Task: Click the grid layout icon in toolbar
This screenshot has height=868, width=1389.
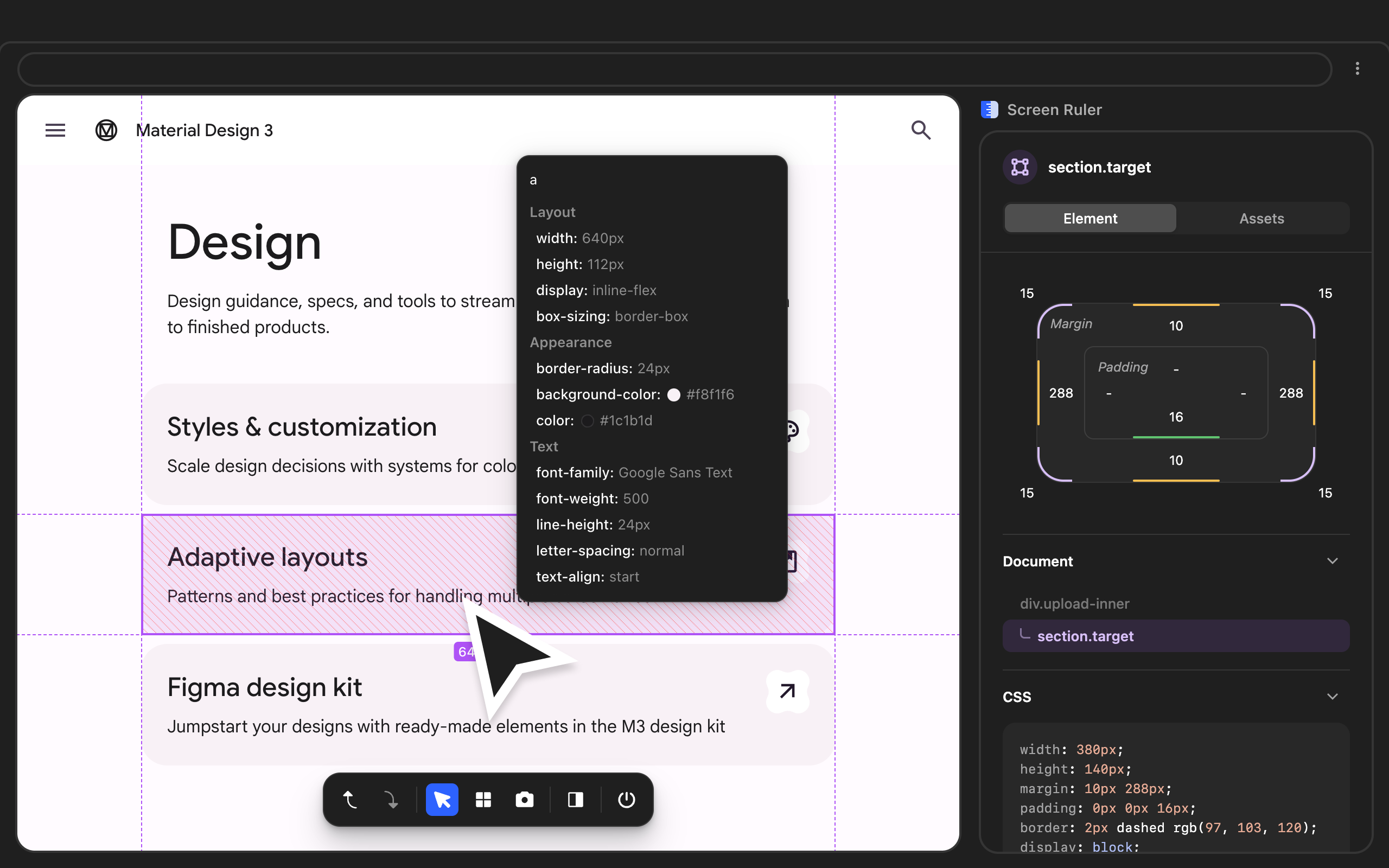Action: tap(483, 799)
